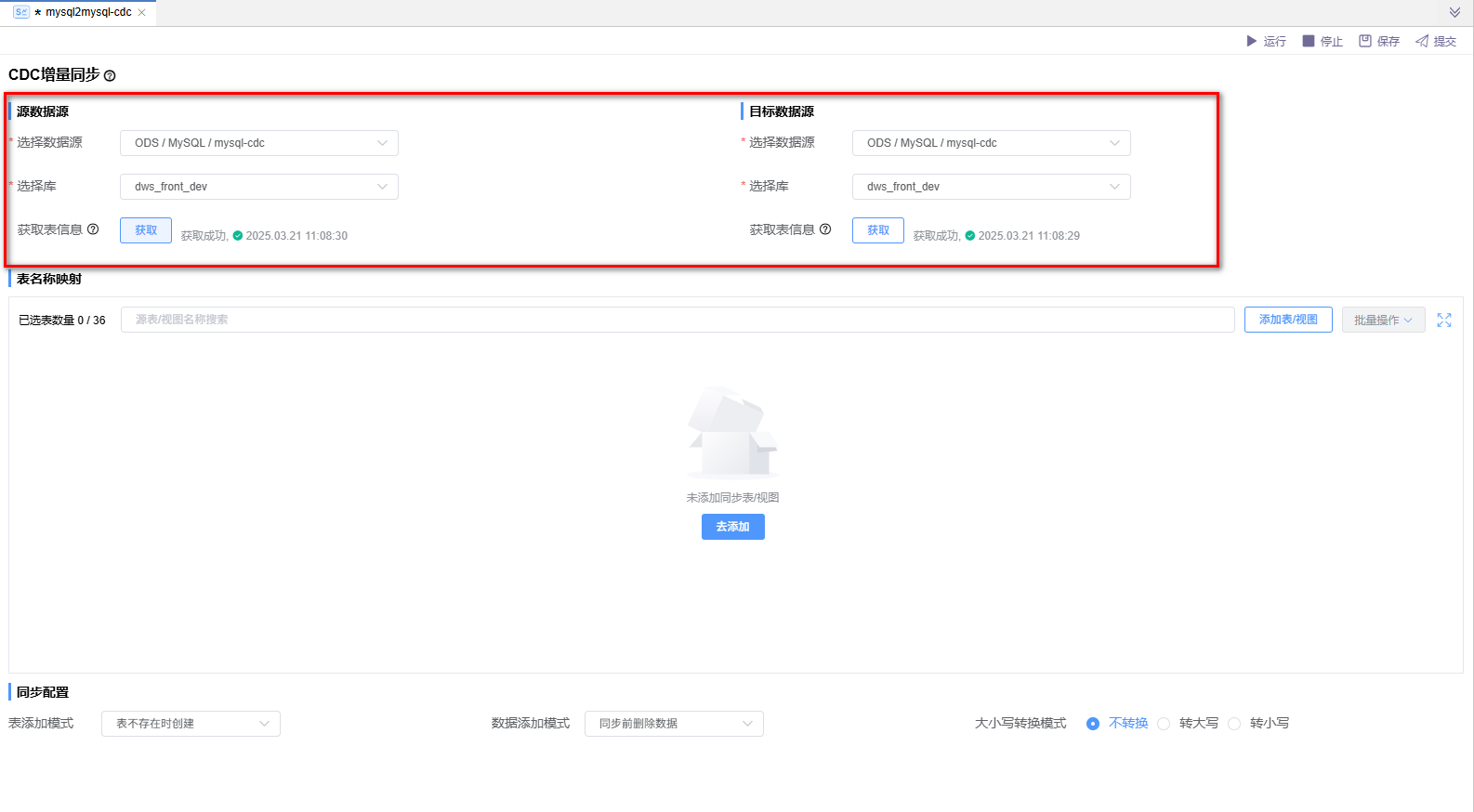Open the target database dws_front_dev dropdown
Screen dimensions: 1474x812
(x=991, y=187)
